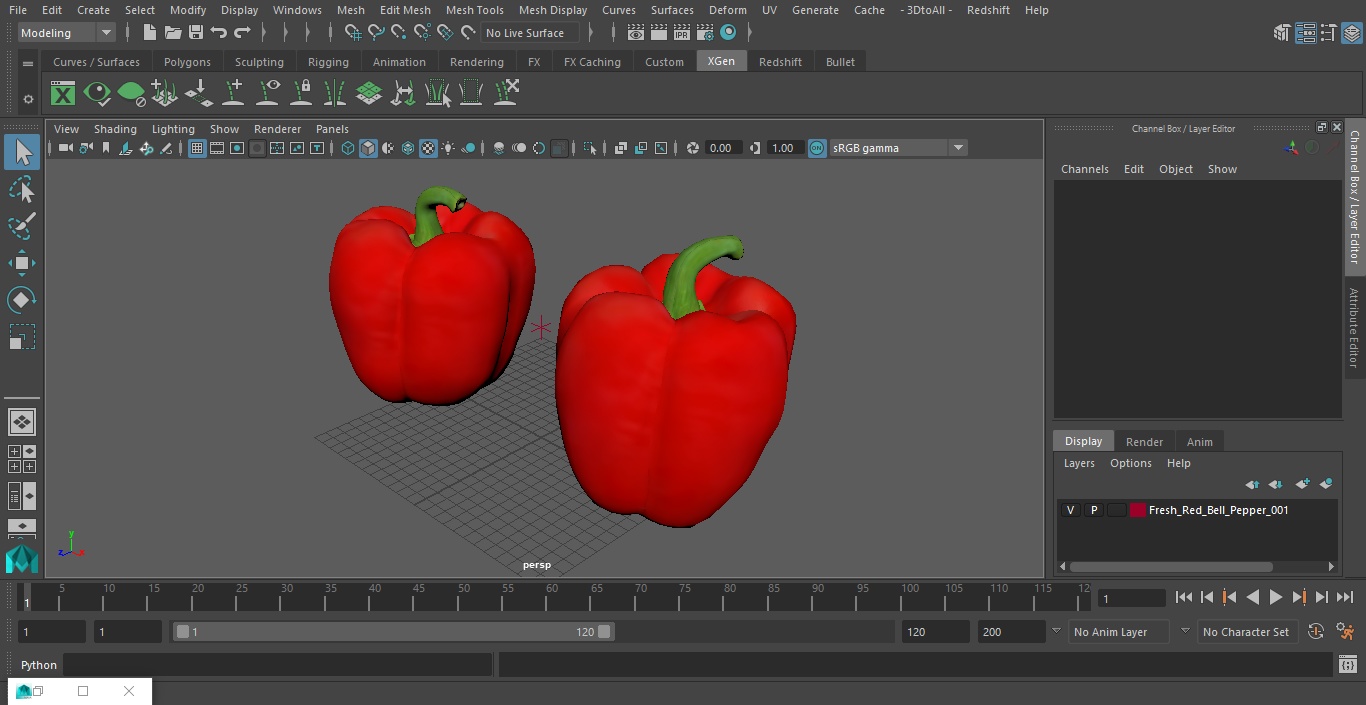Select the Select tool arrow
Image resolution: width=1366 pixels, height=705 pixels.
[22, 152]
